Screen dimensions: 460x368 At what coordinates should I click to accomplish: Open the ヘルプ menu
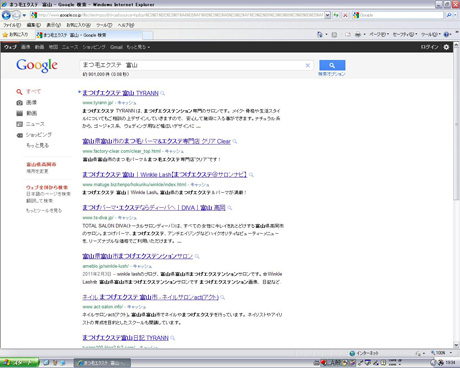click(x=126, y=25)
